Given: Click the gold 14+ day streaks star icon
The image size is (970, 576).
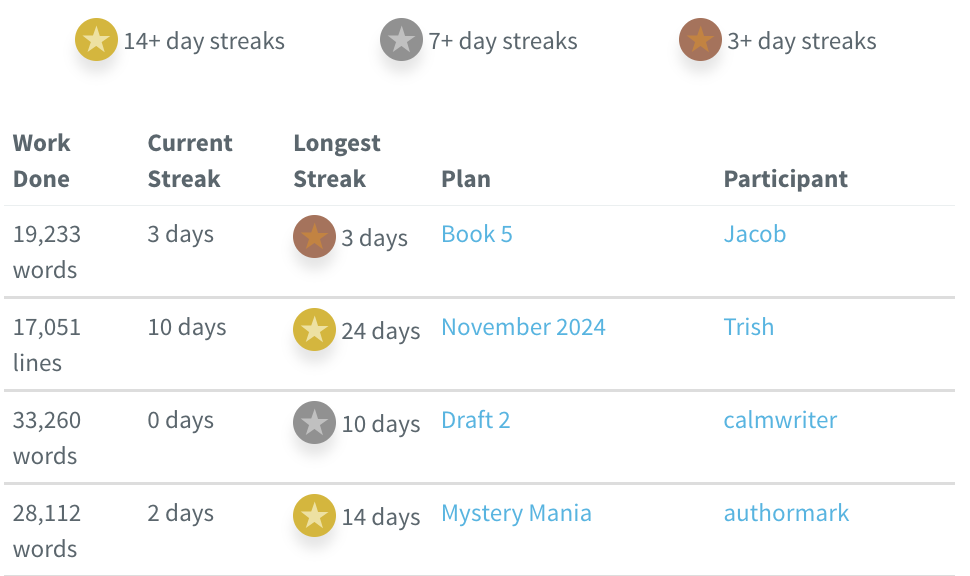Looking at the screenshot, I should point(96,41).
